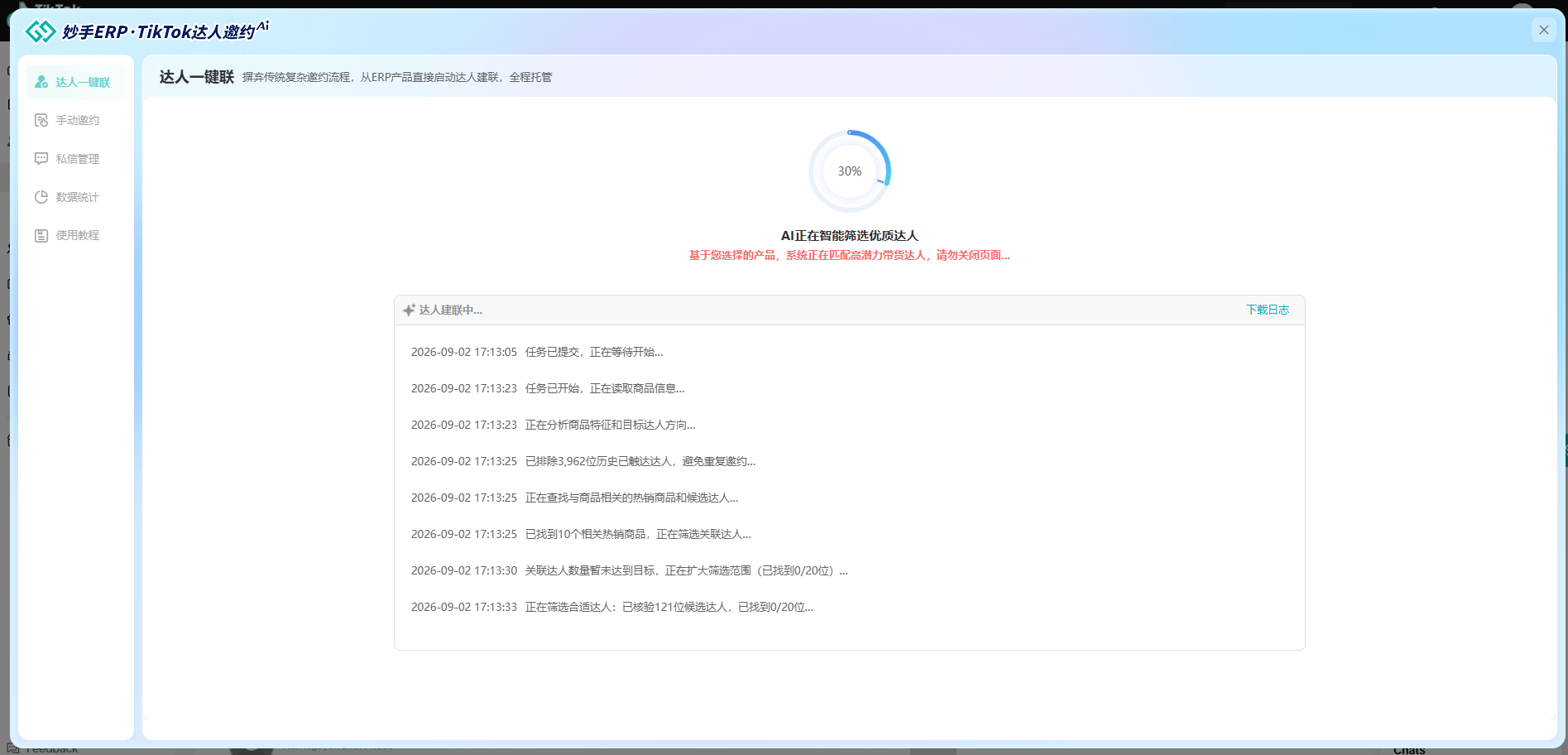The image size is (1568, 755).
Task: Click log entry 关联达人数量暂未达到目标
Action: click(x=687, y=570)
